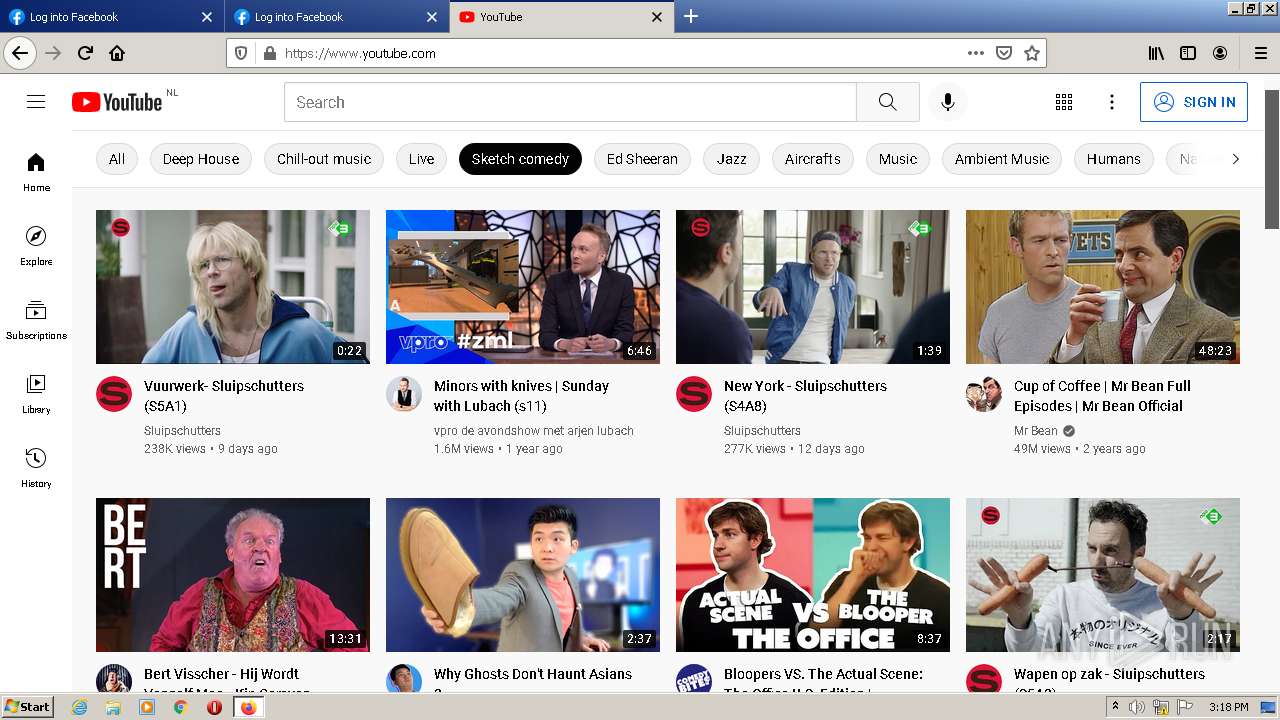1280x720 pixels.
Task: Open Why Ghosts Don't Haunt Asians thumbnail
Action: coord(523,575)
